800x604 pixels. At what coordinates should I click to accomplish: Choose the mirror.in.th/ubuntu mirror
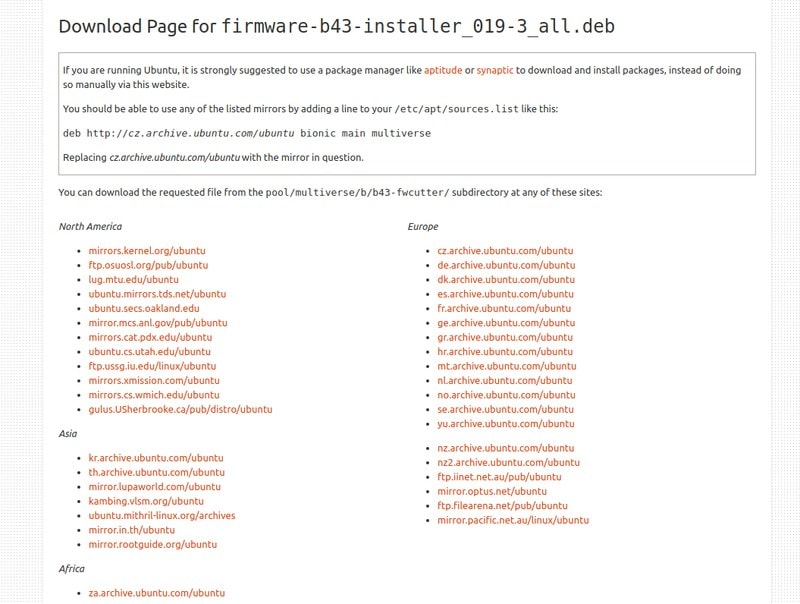pos(132,530)
